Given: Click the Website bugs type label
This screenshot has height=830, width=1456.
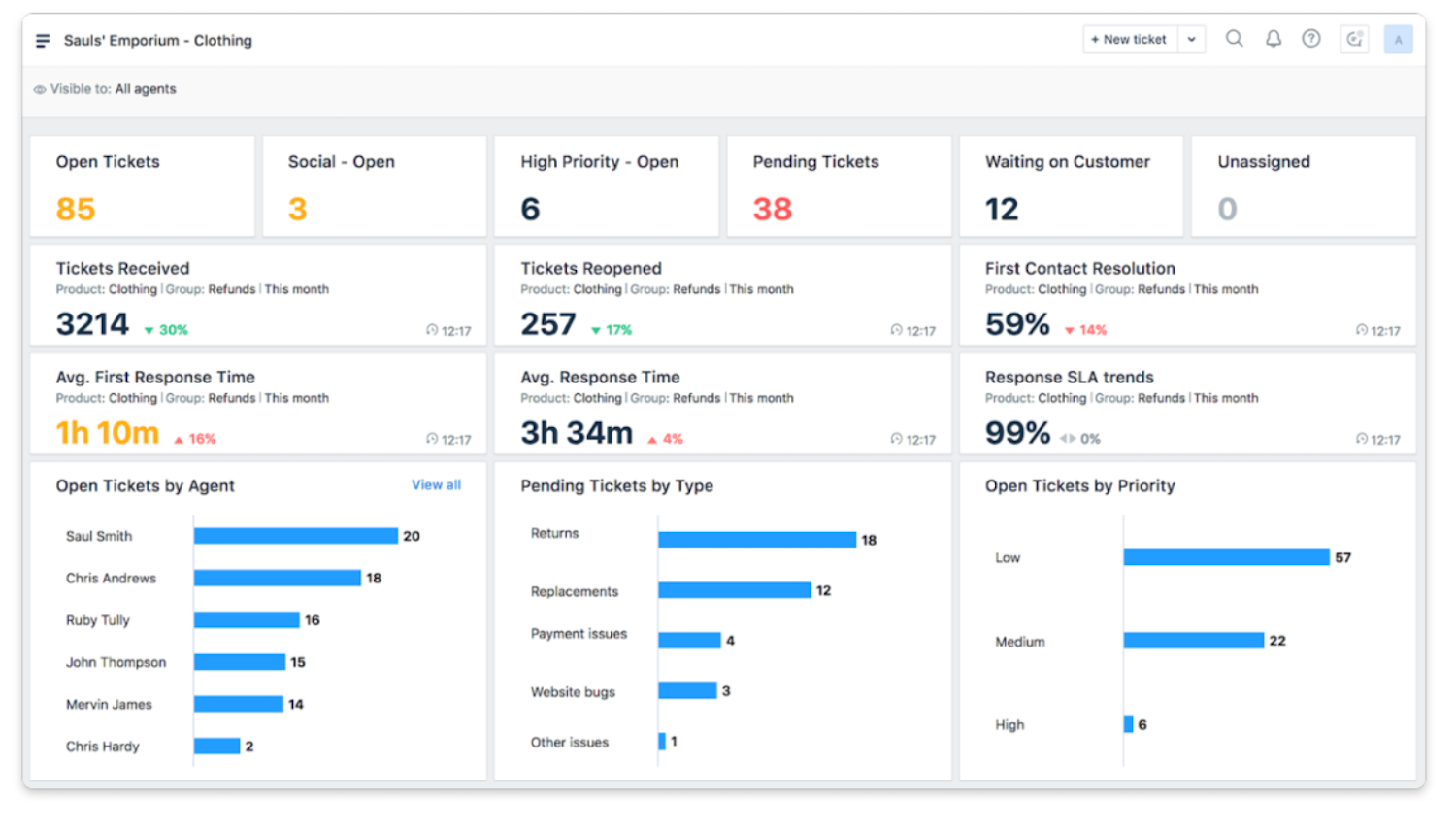Looking at the screenshot, I should (573, 692).
